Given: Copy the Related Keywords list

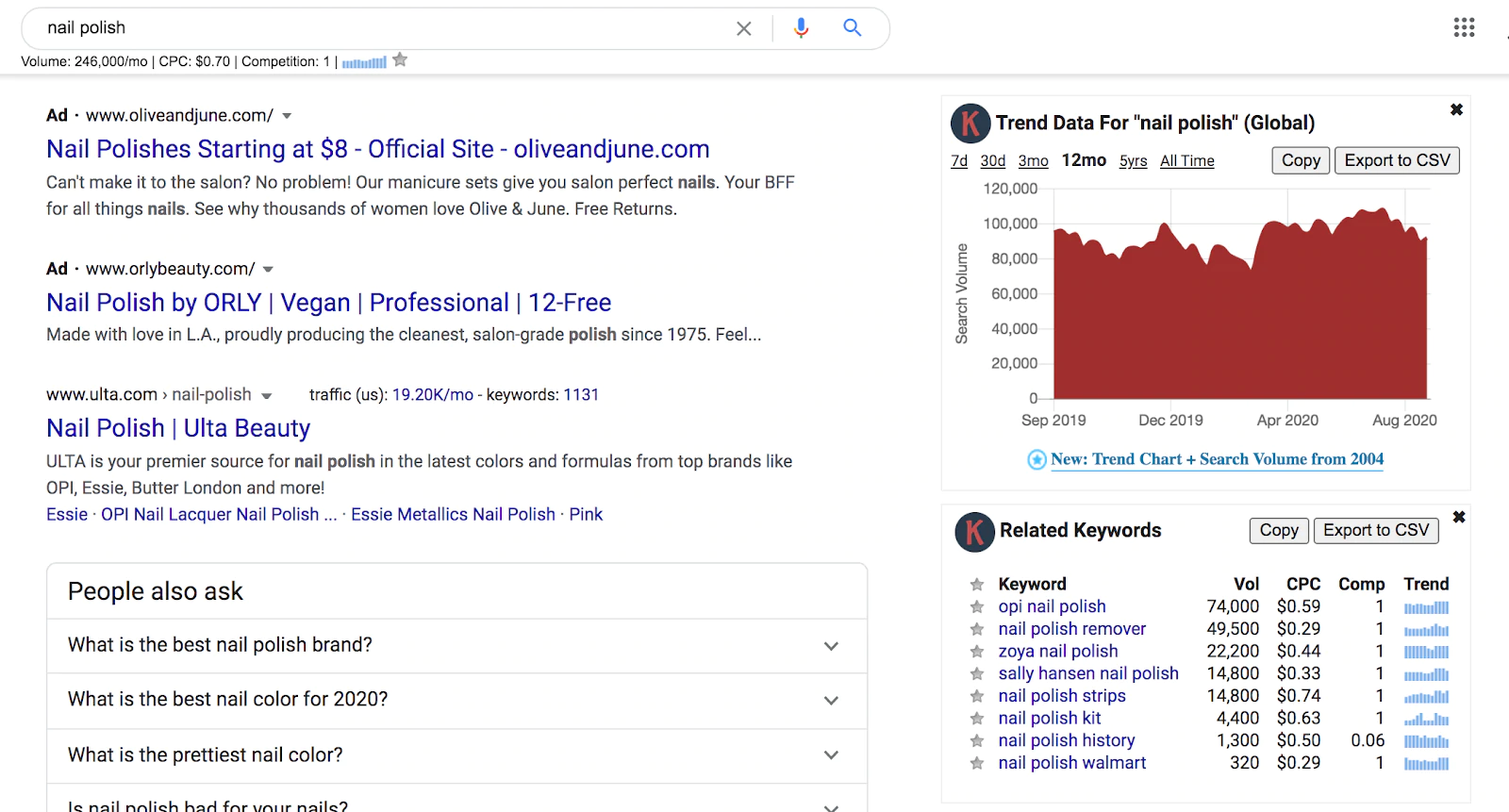Looking at the screenshot, I should (x=1278, y=531).
